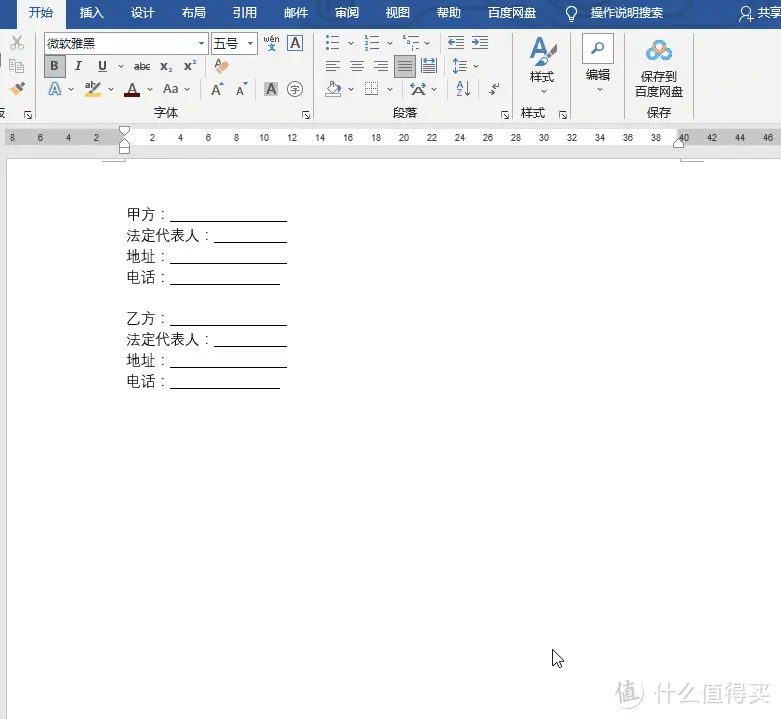Expand the highlight color arrow
Image resolution: width=781 pixels, height=719 pixels.
click(x=111, y=90)
